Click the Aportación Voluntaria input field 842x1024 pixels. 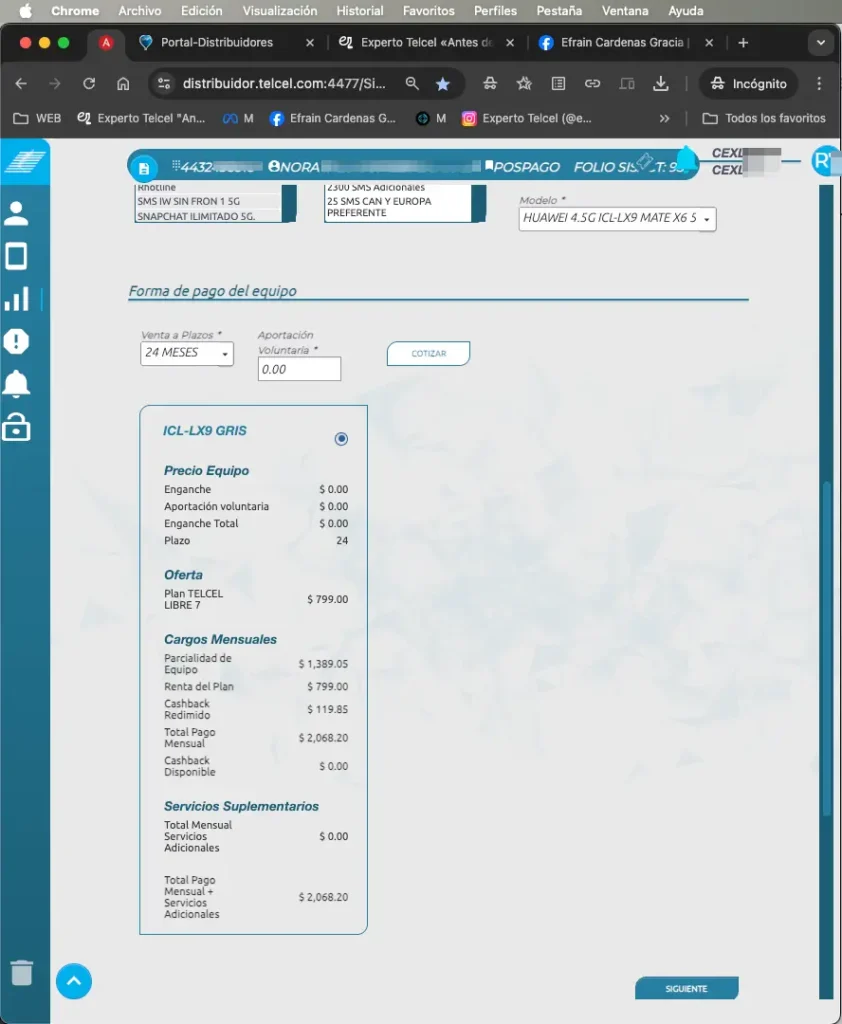[299, 369]
